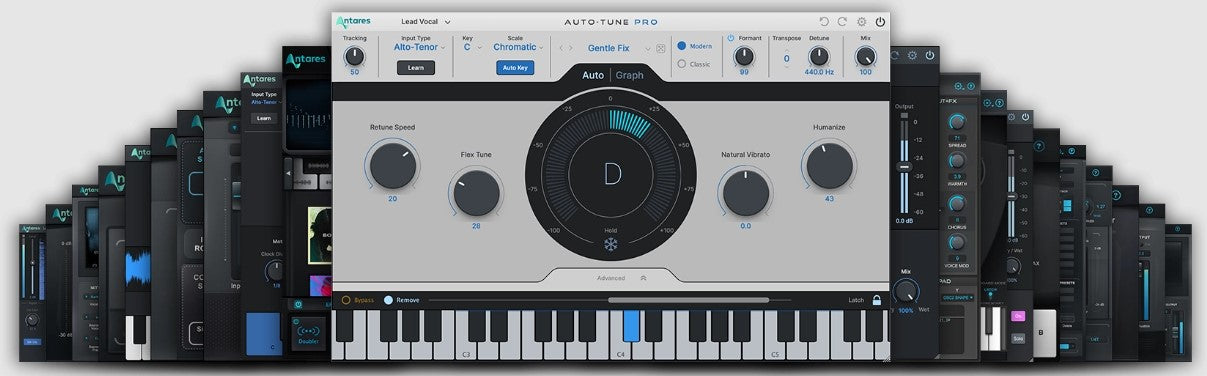Select the Classic mode radio button
This screenshot has width=1207, height=376.
tap(682, 64)
